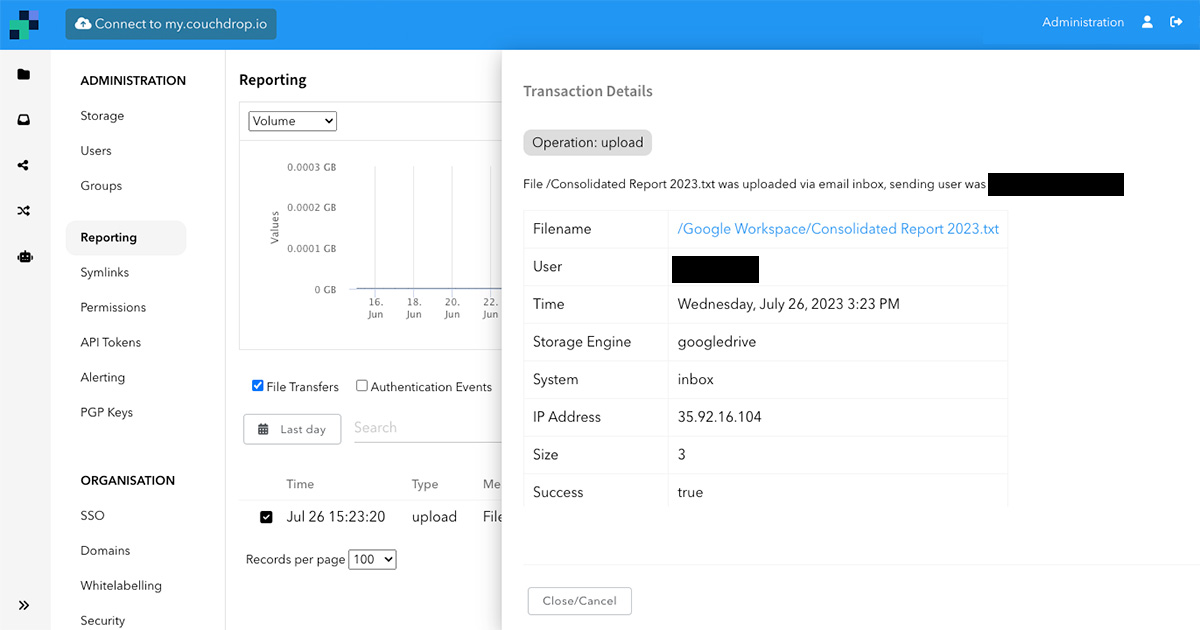Click the Share links sidebar icon
Screen dimensions: 1200x630
[x=24, y=165]
